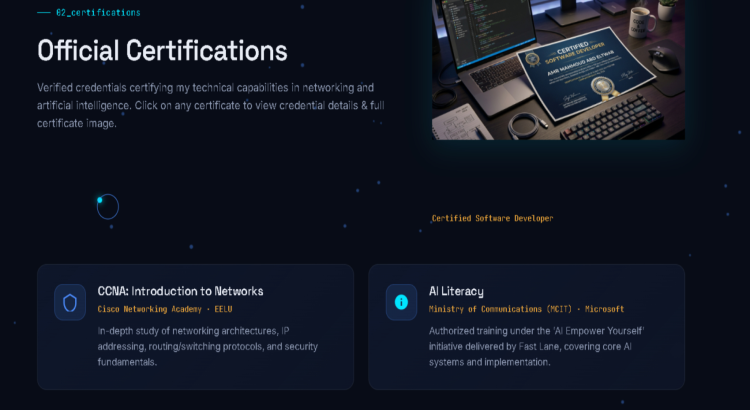
Task: Open the CCNA: Introduction to Networks certificate
Action: click(x=195, y=327)
